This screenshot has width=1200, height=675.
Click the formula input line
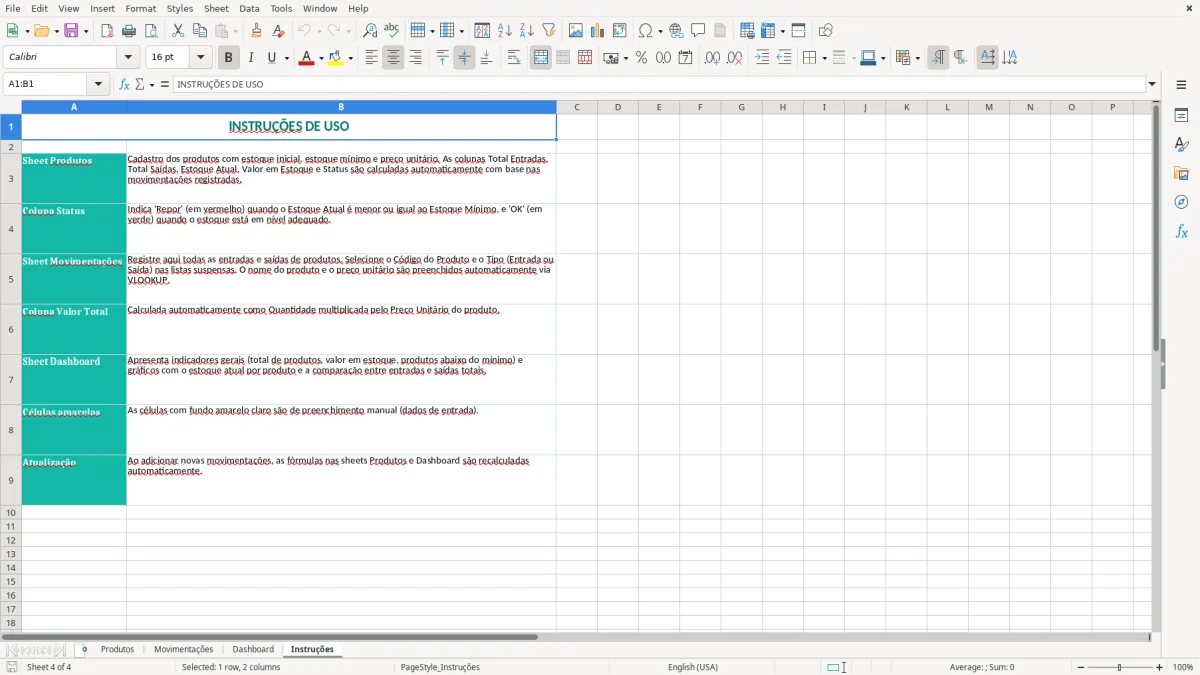coord(659,84)
